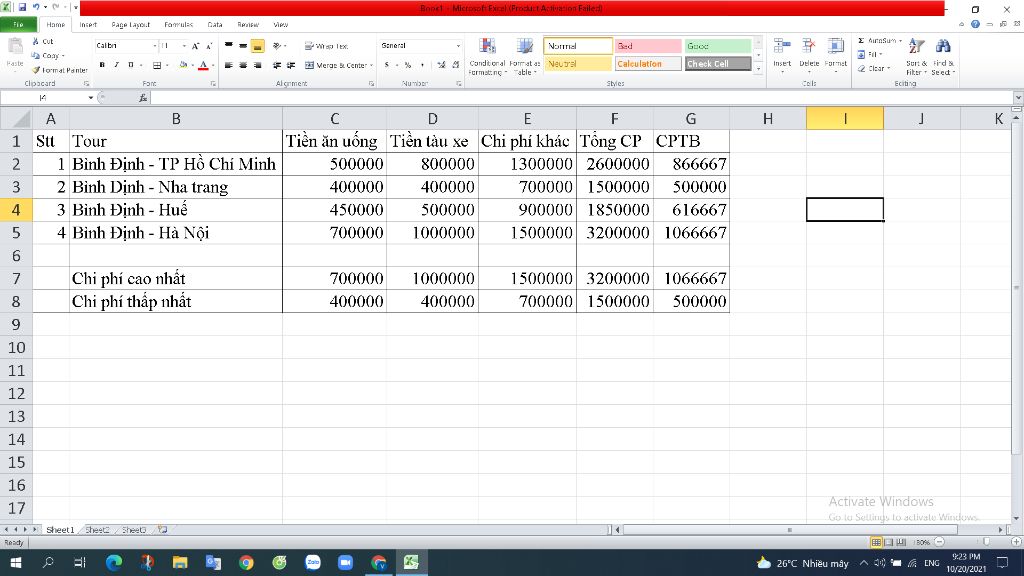The image size is (1024, 576).
Task: Toggle Top Align vertical alignment
Action: pyautogui.click(x=229, y=46)
